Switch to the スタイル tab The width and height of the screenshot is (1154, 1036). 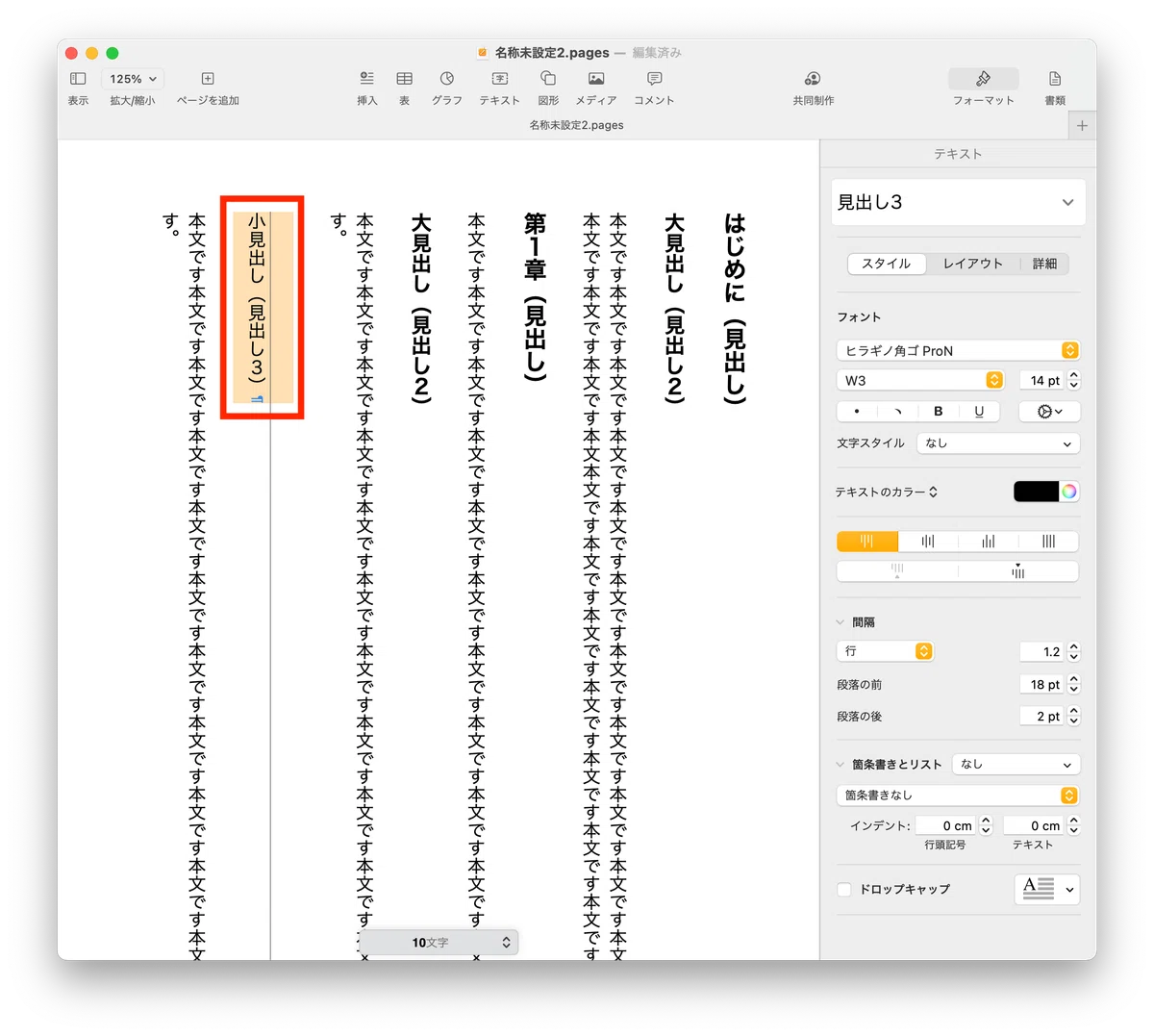pos(887,264)
